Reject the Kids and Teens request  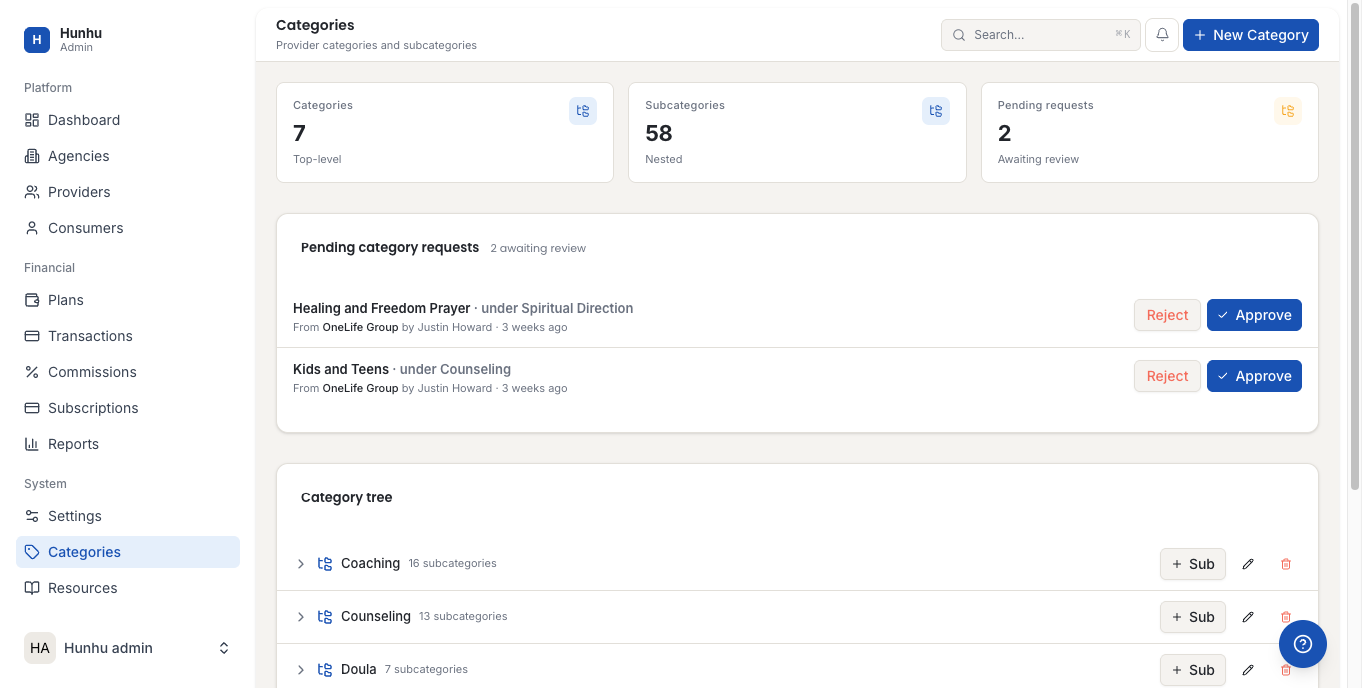(x=1167, y=376)
